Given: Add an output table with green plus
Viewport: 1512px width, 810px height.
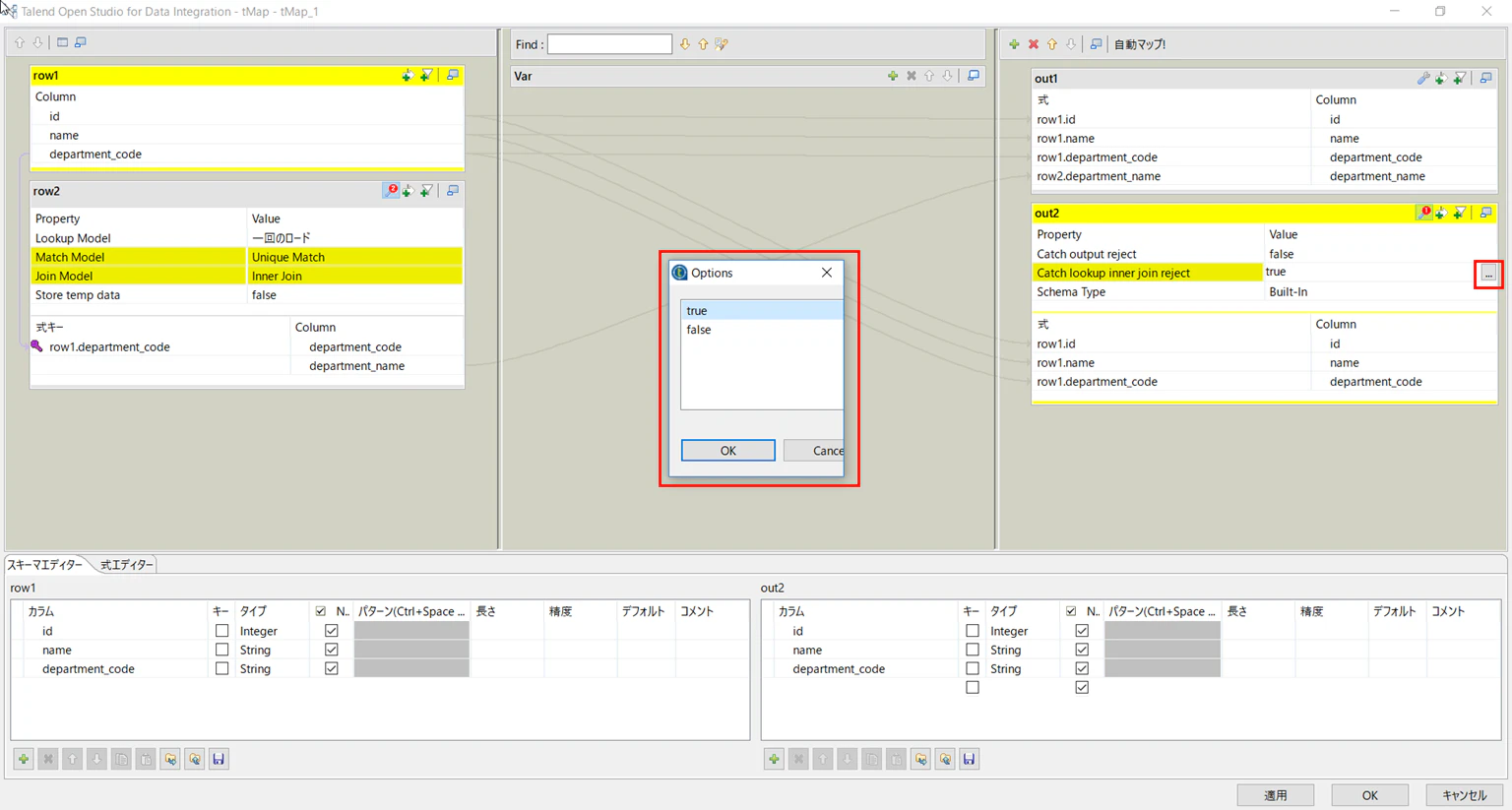Looking at the screenshot, I should coord(1014,44).
